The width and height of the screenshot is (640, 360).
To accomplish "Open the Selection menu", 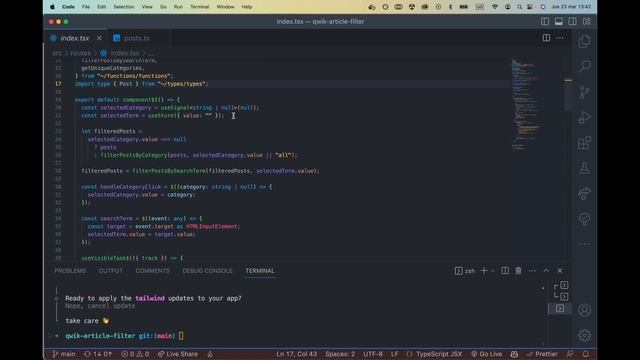I will [x=124, y=7].
